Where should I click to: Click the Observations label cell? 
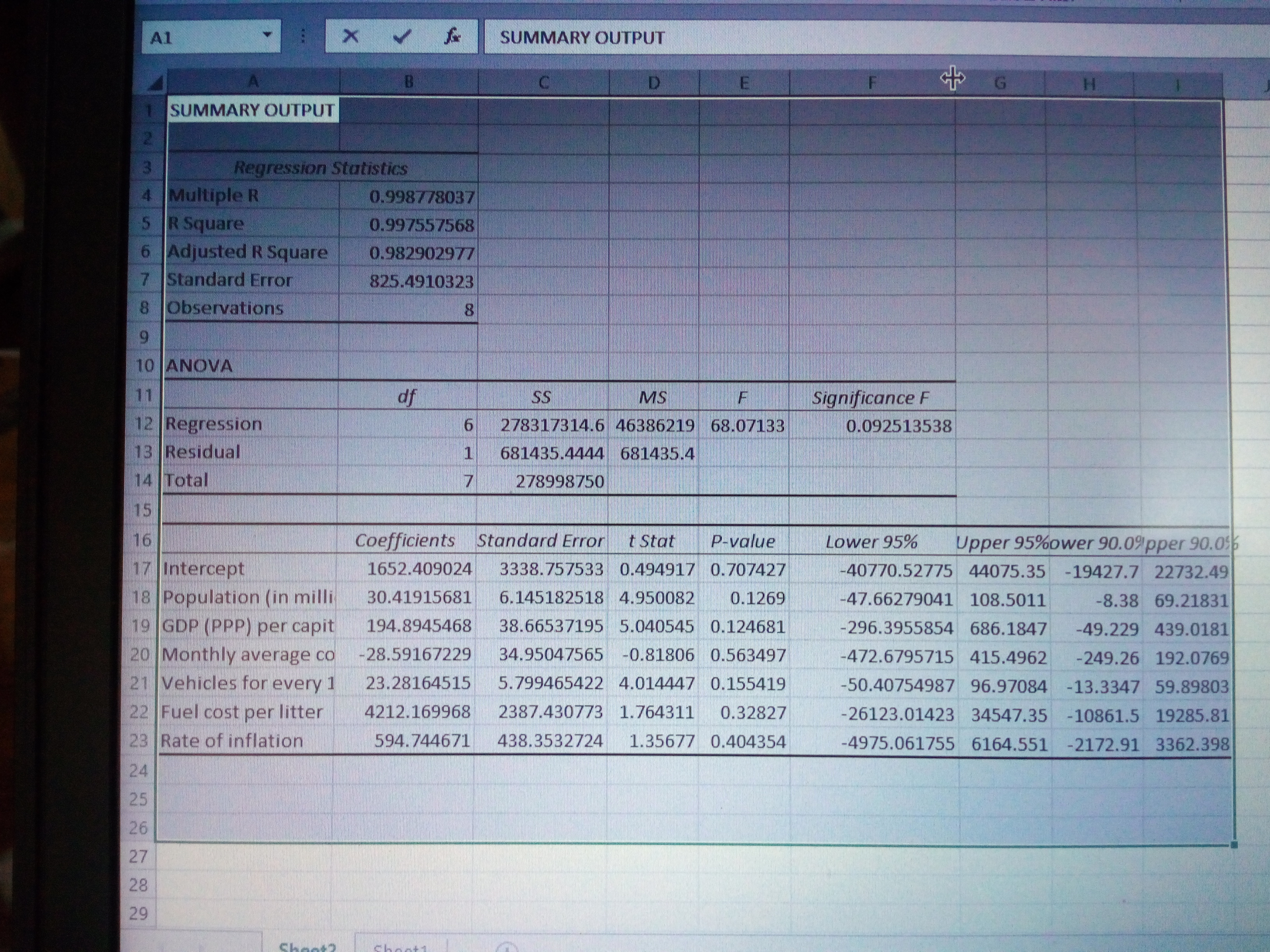point(225,308)
